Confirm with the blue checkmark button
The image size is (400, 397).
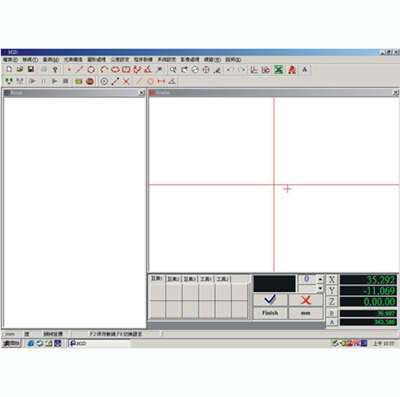click(x=270, y=300)
